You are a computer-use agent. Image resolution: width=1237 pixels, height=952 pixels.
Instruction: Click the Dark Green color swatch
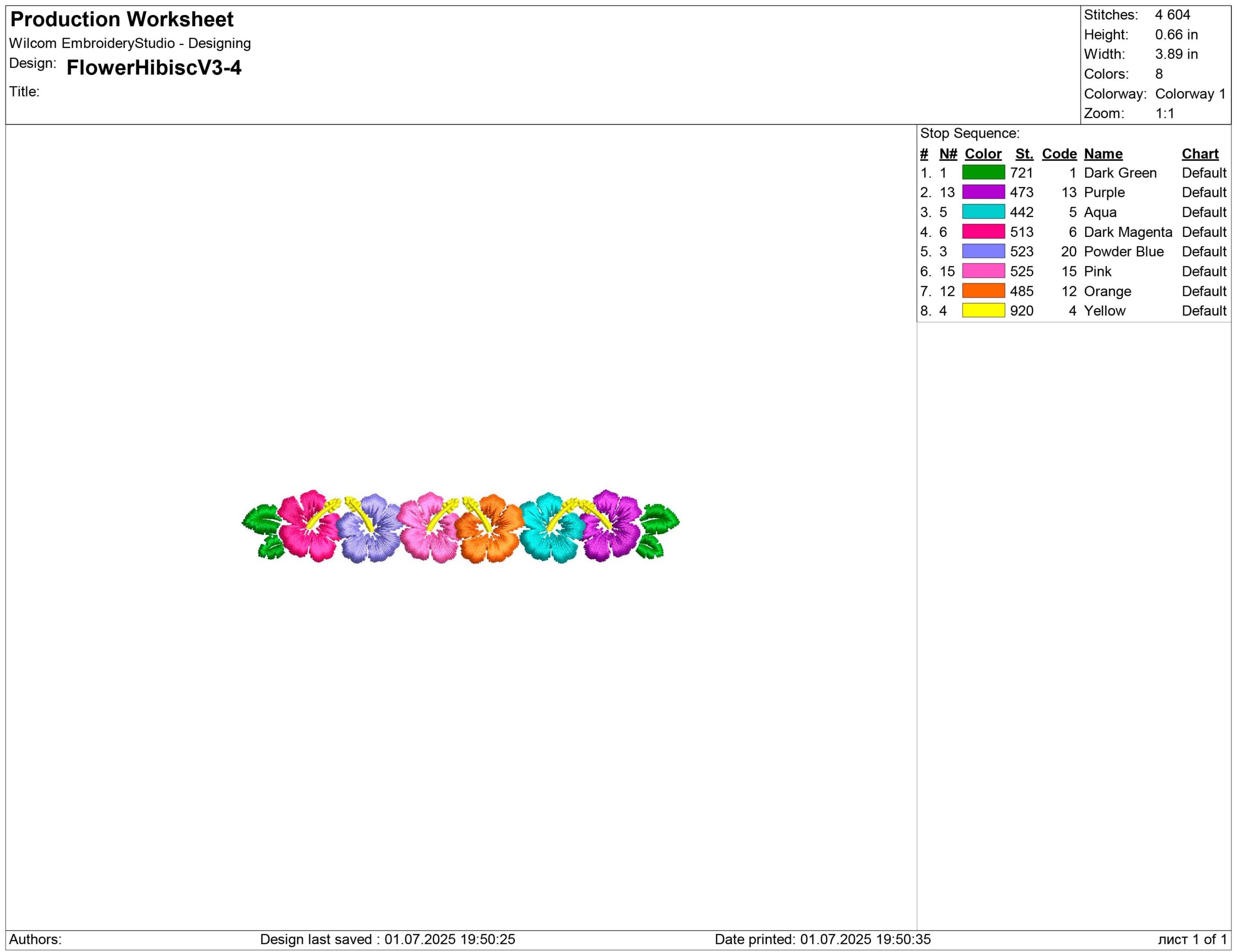983,172
